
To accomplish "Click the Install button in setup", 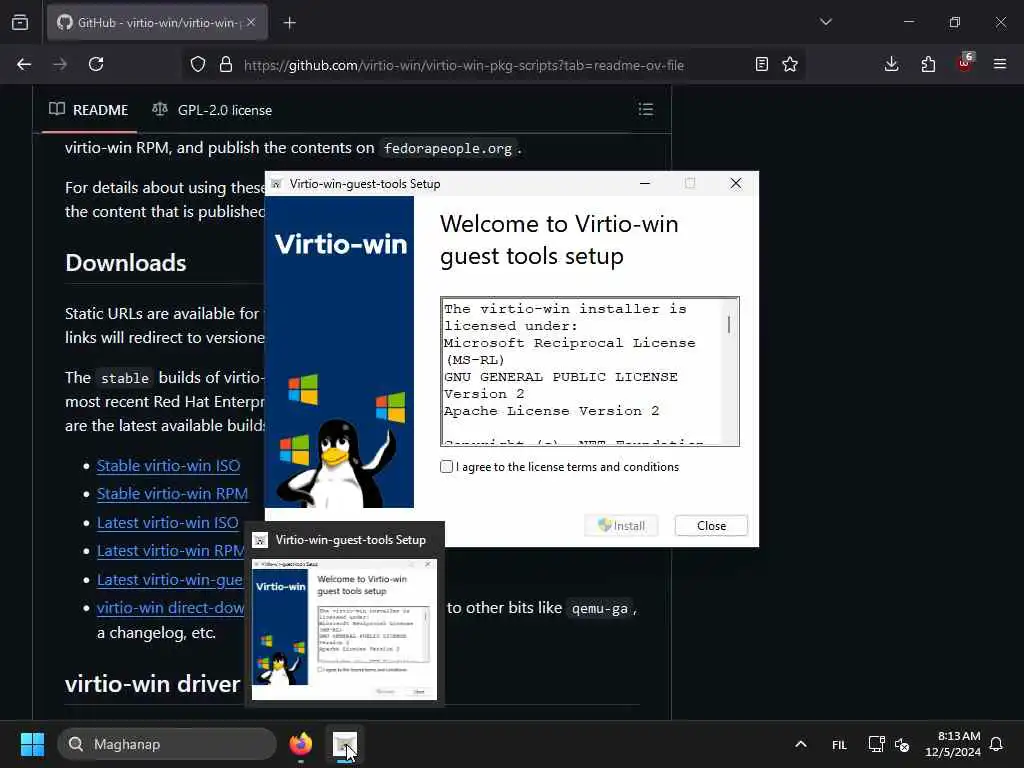I will click(x=621, y=526).
